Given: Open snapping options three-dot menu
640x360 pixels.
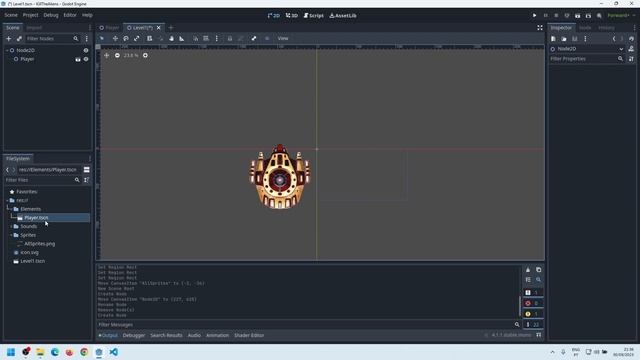Looking at the screenshot, I should click(217, 38).
